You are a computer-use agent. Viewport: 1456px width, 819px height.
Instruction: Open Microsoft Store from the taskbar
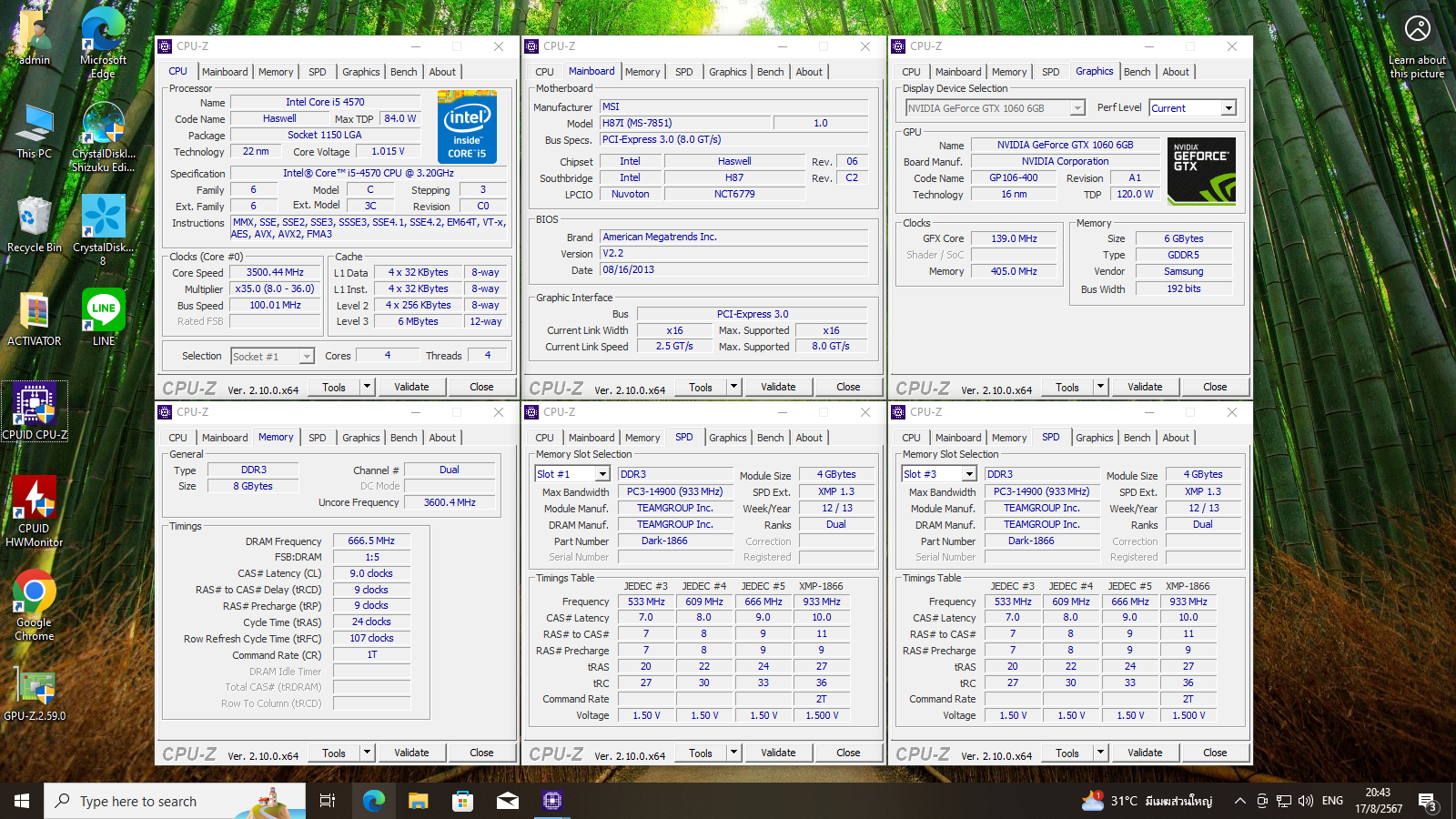click(462, 801)
